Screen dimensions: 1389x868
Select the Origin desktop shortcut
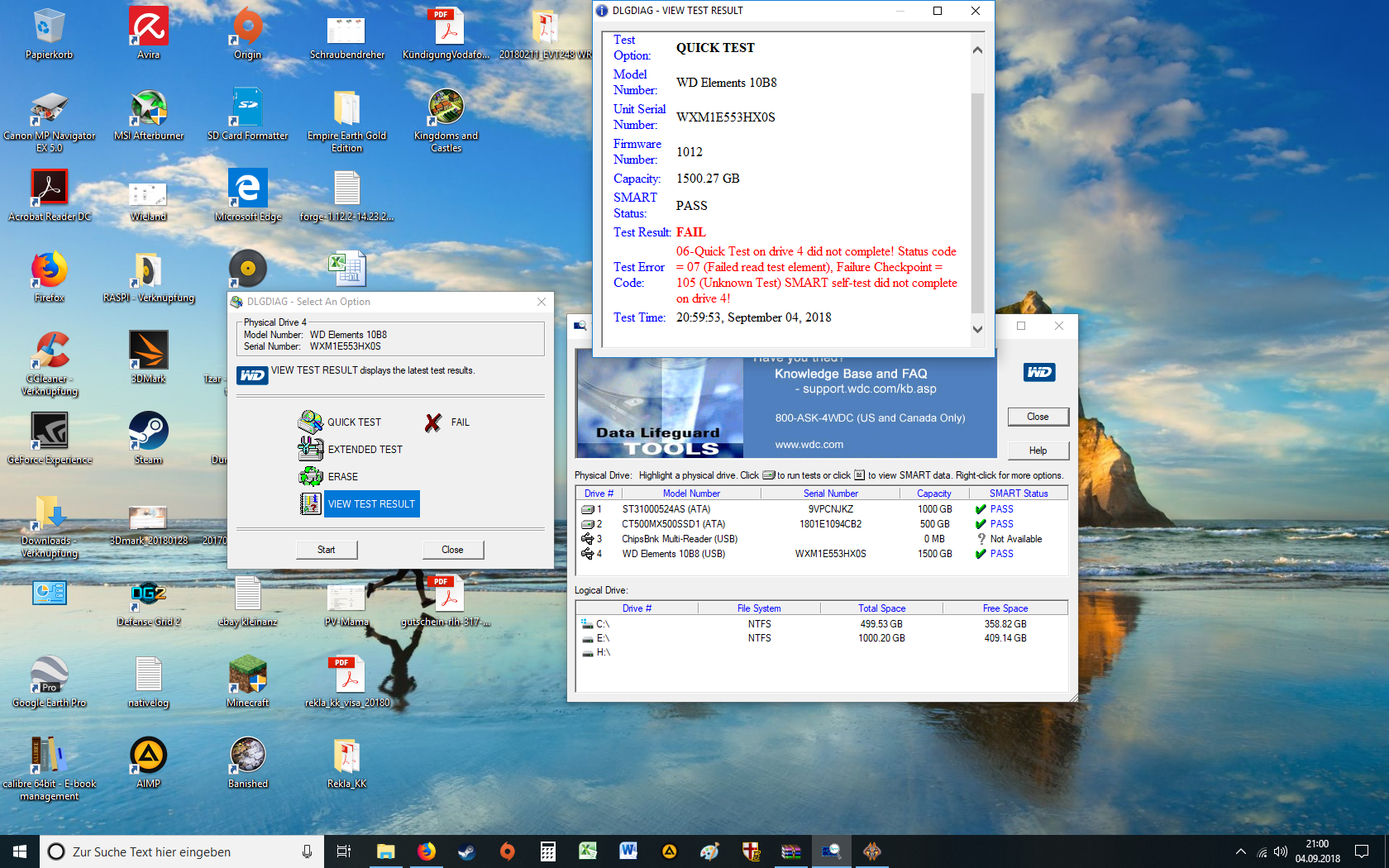click(x=248, y=34)
